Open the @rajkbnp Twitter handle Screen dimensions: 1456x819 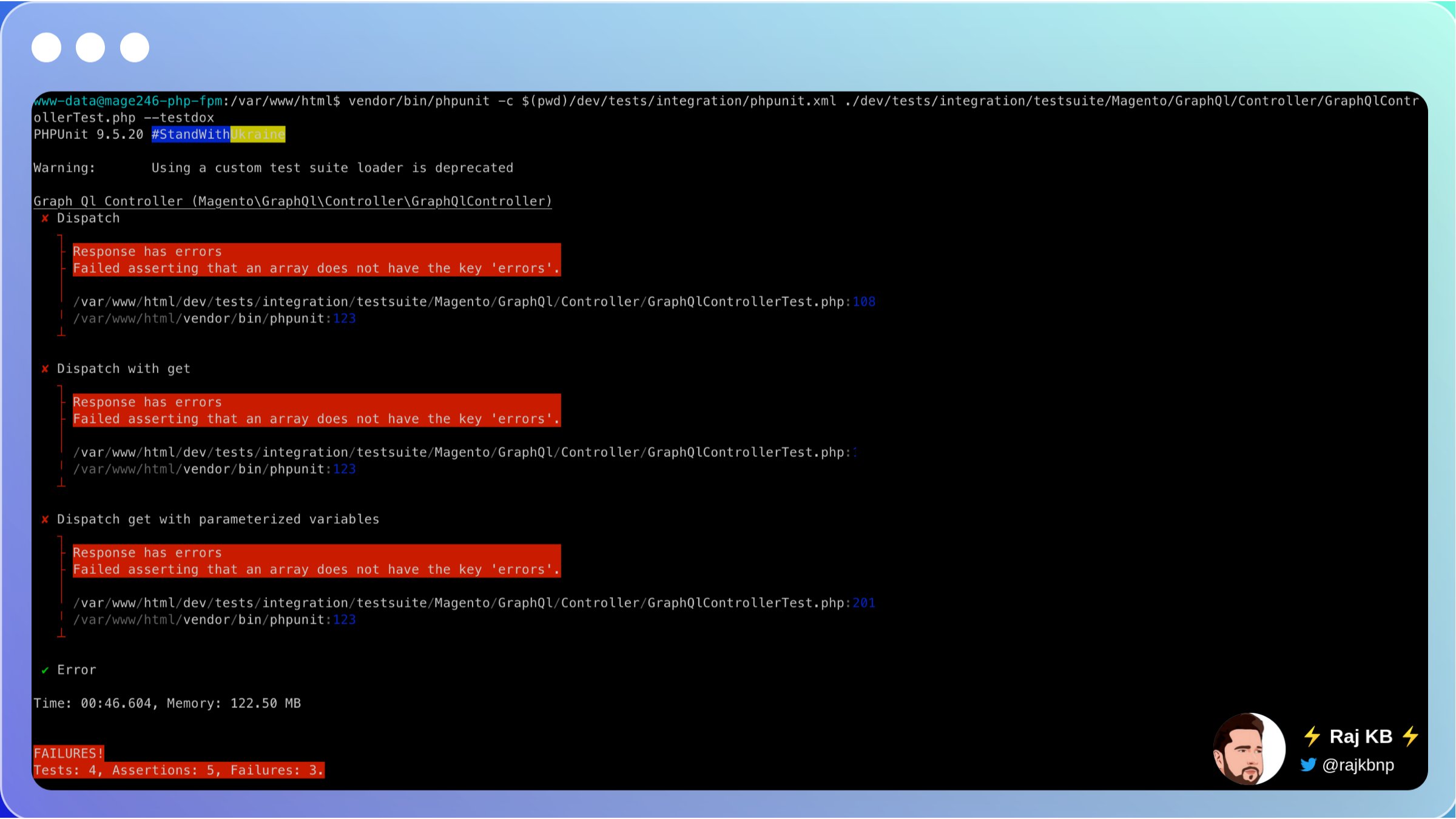(1358, 765)
